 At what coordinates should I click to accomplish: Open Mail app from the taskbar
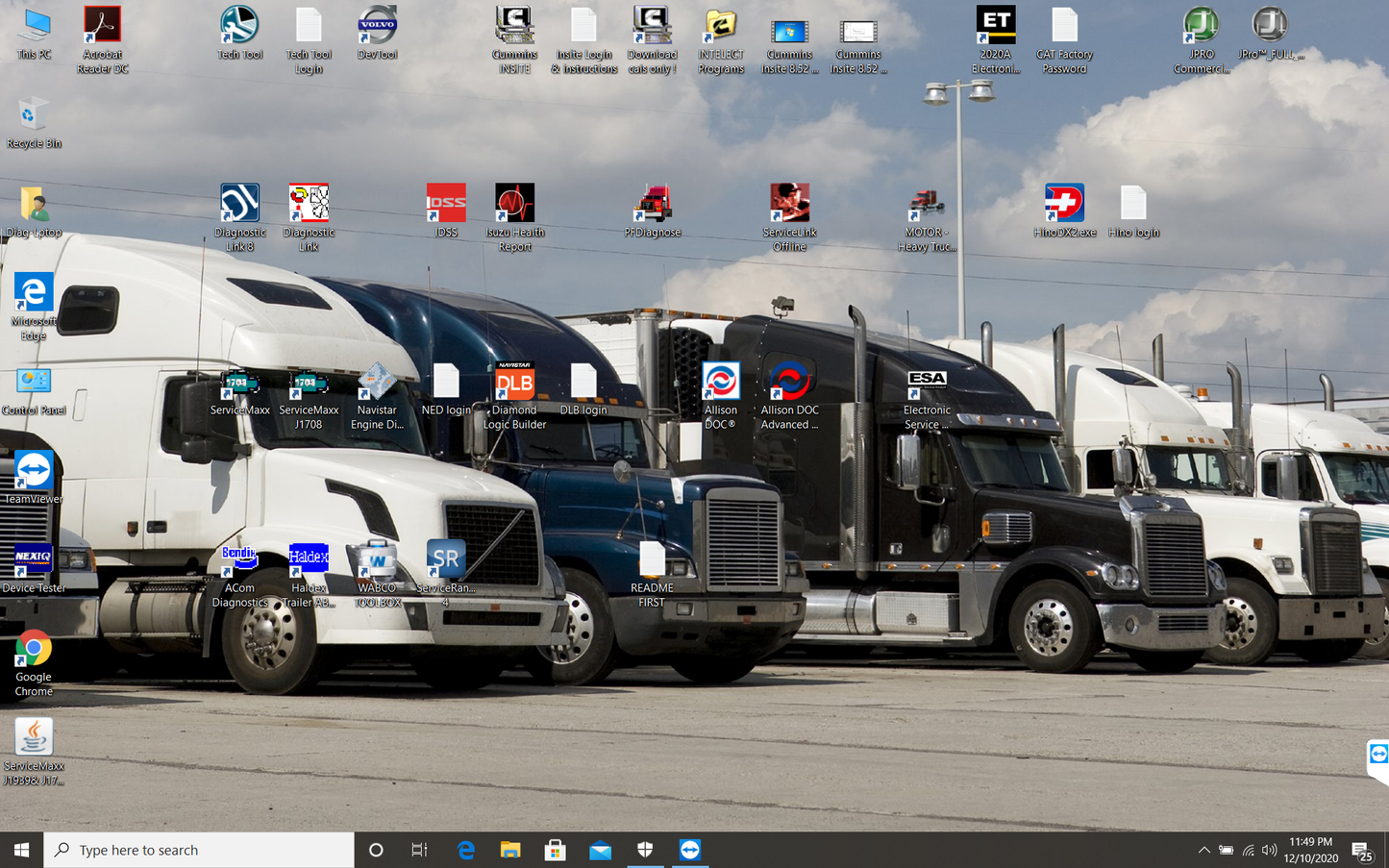601,850
